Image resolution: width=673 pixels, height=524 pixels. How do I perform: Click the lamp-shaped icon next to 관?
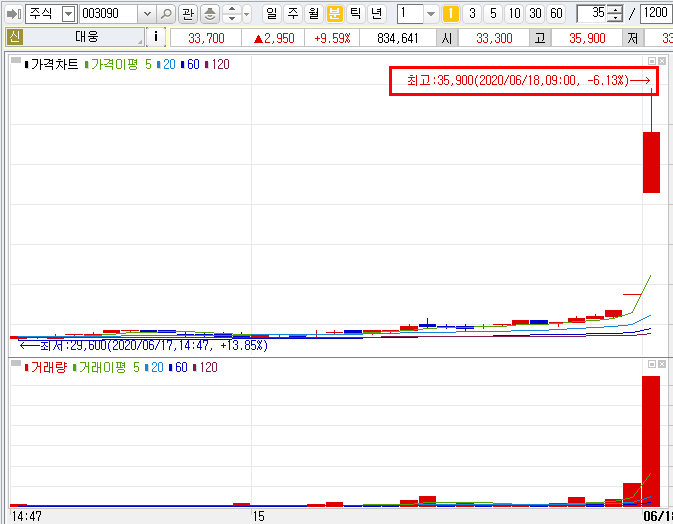tap(210, 14)
